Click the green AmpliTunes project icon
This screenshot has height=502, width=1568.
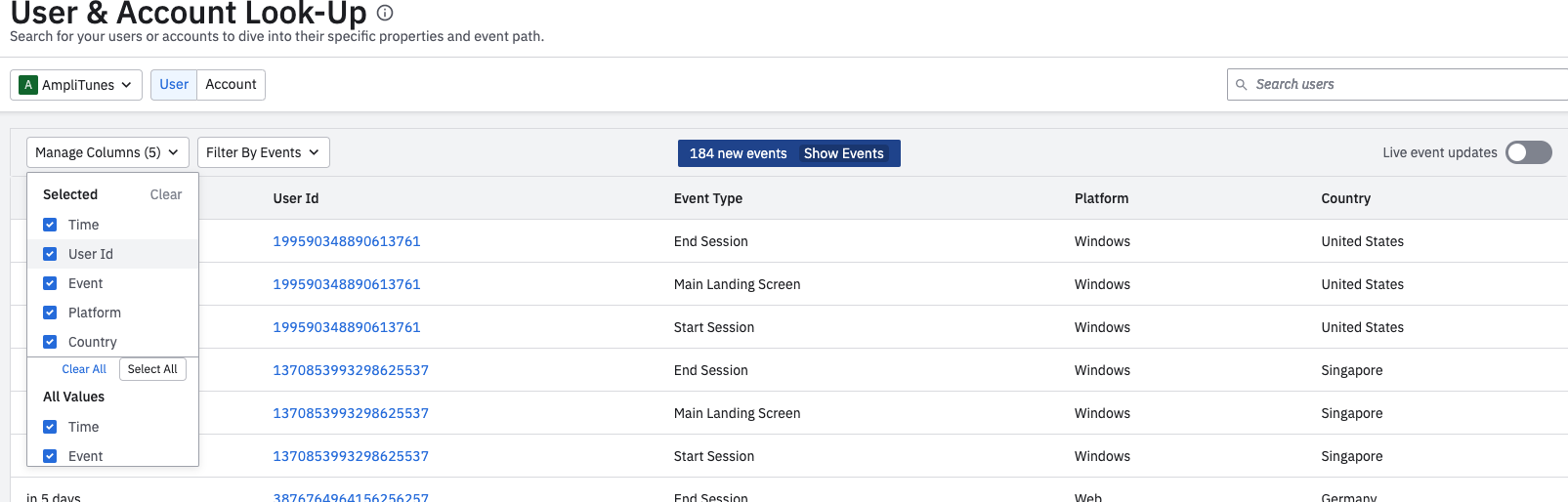(28, 85)
